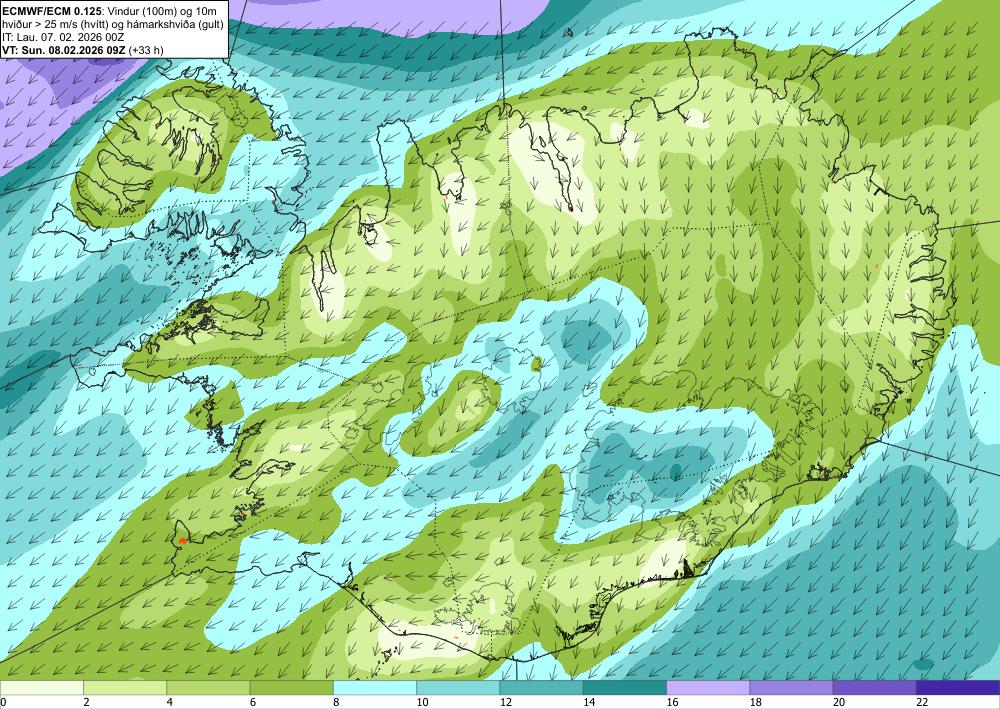Select the darkest purple legend swatch above 22
Viewport: 1000px width, 709px height.
click(958, 688)
